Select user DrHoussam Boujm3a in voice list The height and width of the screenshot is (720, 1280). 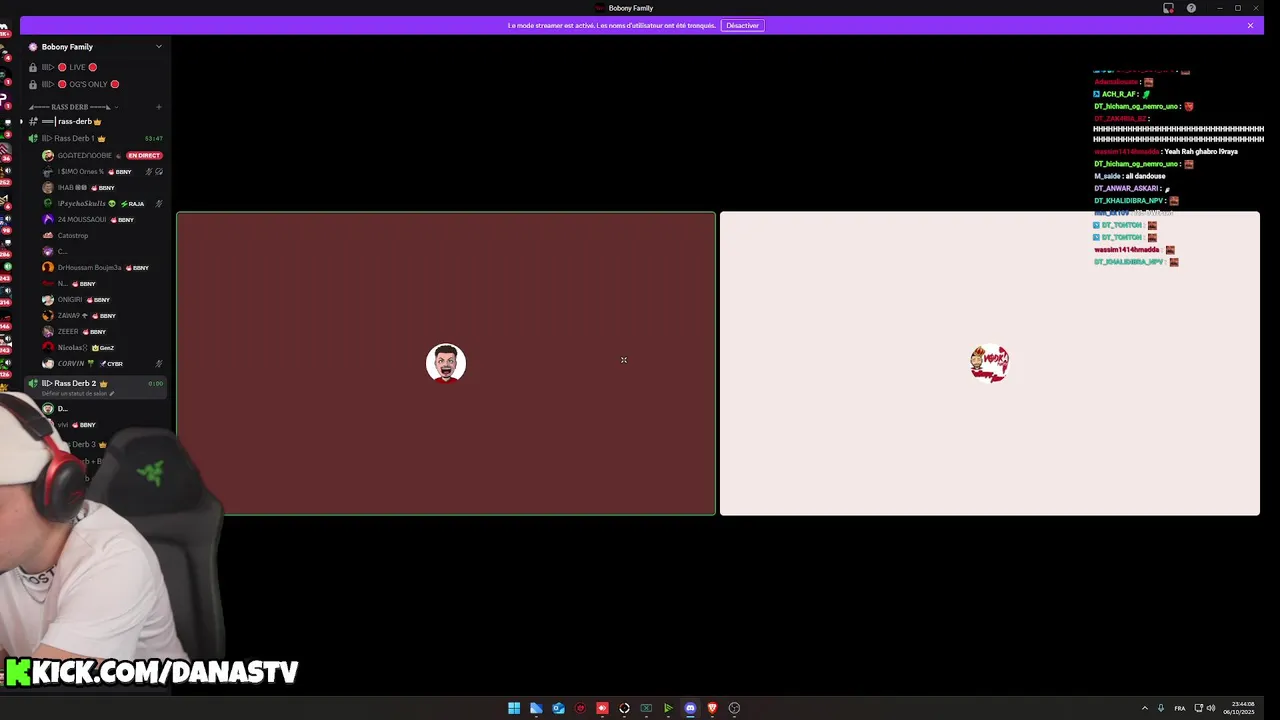click(x=102, y=268)
